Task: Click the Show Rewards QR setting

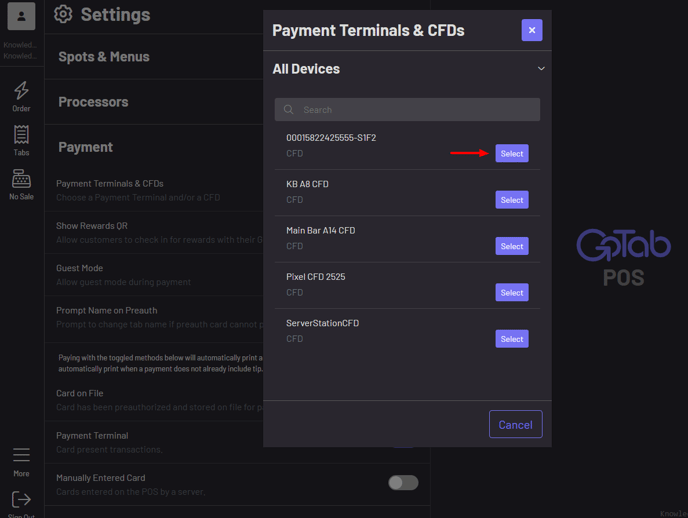Action: pos(154,232)
